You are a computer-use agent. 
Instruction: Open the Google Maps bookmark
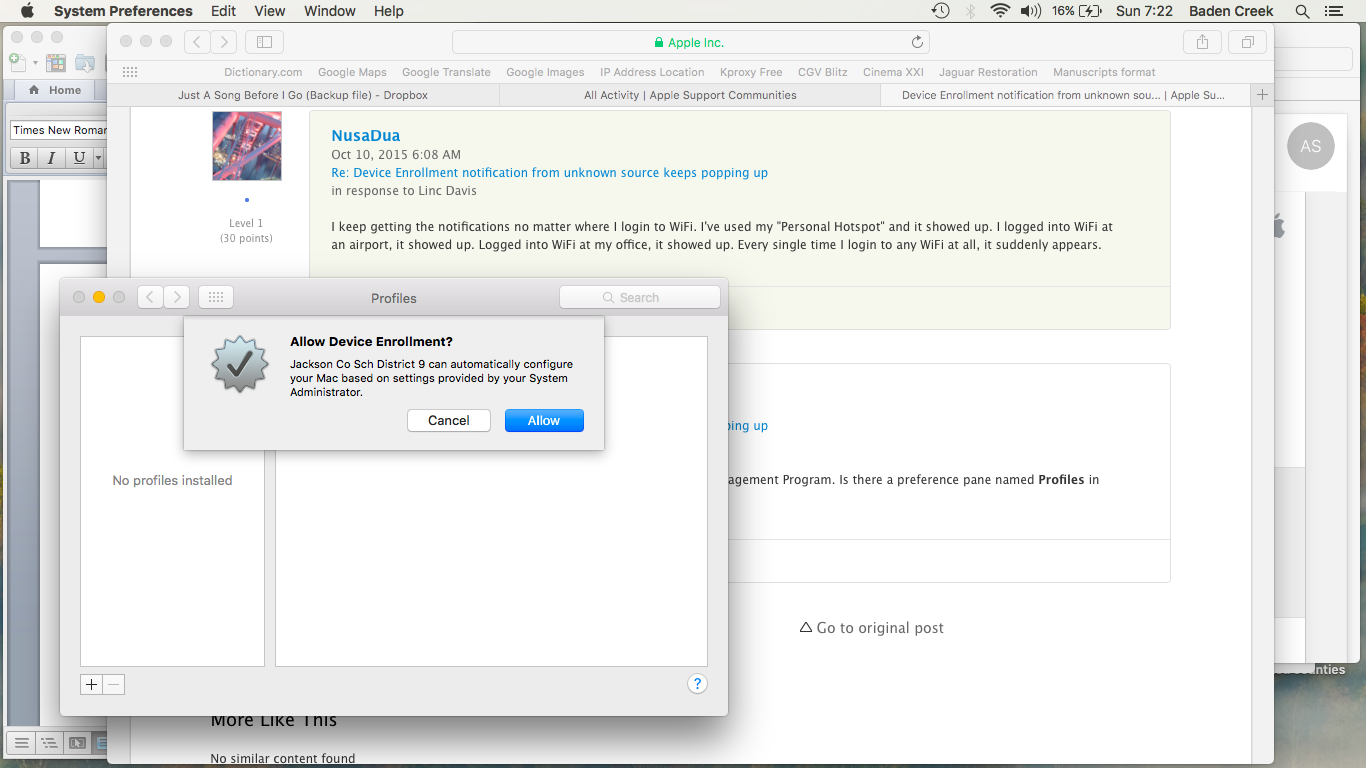coord(352,72)
